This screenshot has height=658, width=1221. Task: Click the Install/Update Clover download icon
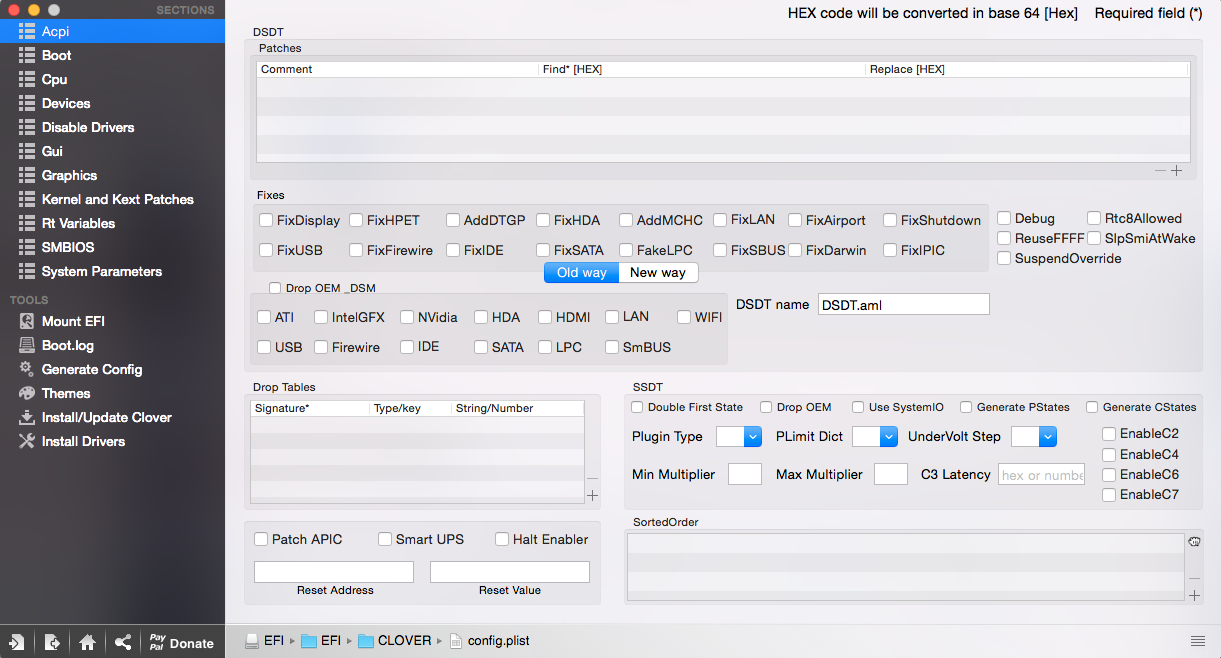[27, 417]
